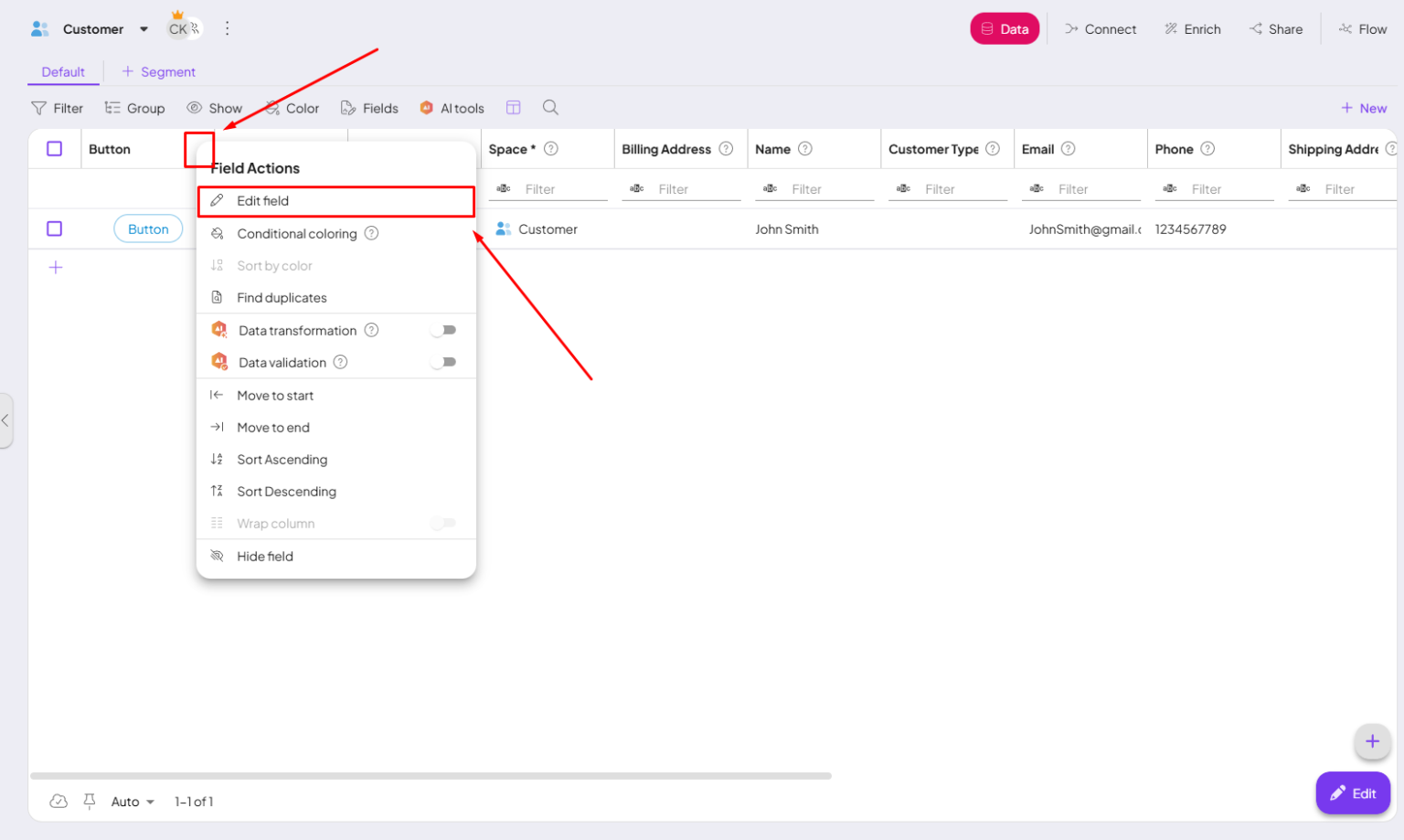Image resolution: width=1404 pixels, height=840 pixels.
Task: Enable Data transformation
Action: point(444,330)
